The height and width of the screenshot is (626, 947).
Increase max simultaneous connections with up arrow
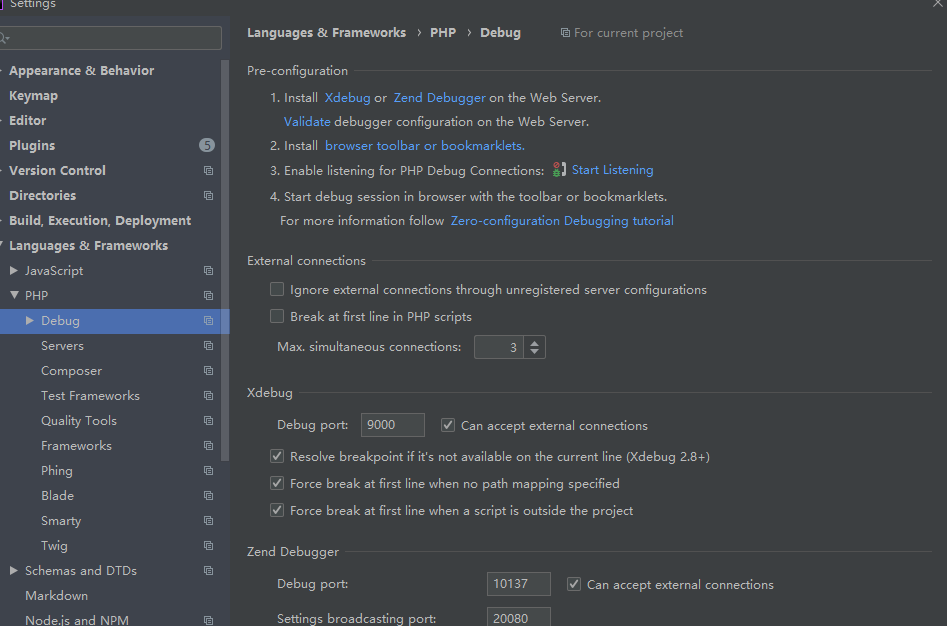click(534, 342)
